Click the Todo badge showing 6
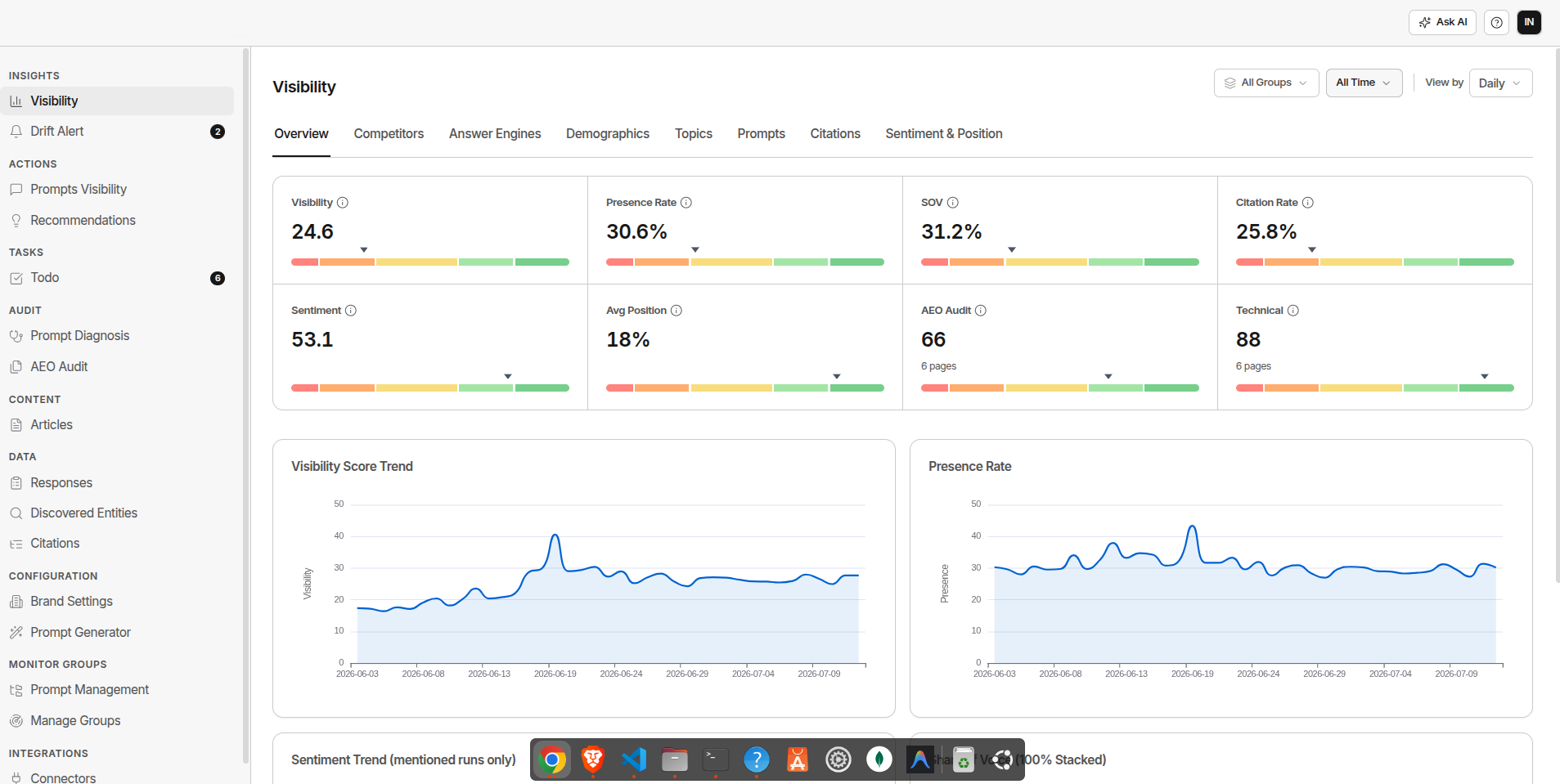Screen dimensions: 1560x784 click(x=218, y=278)
